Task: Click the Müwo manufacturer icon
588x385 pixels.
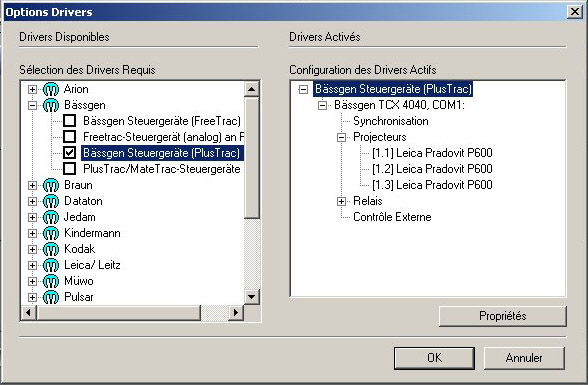Action: (x=51, y=281)
